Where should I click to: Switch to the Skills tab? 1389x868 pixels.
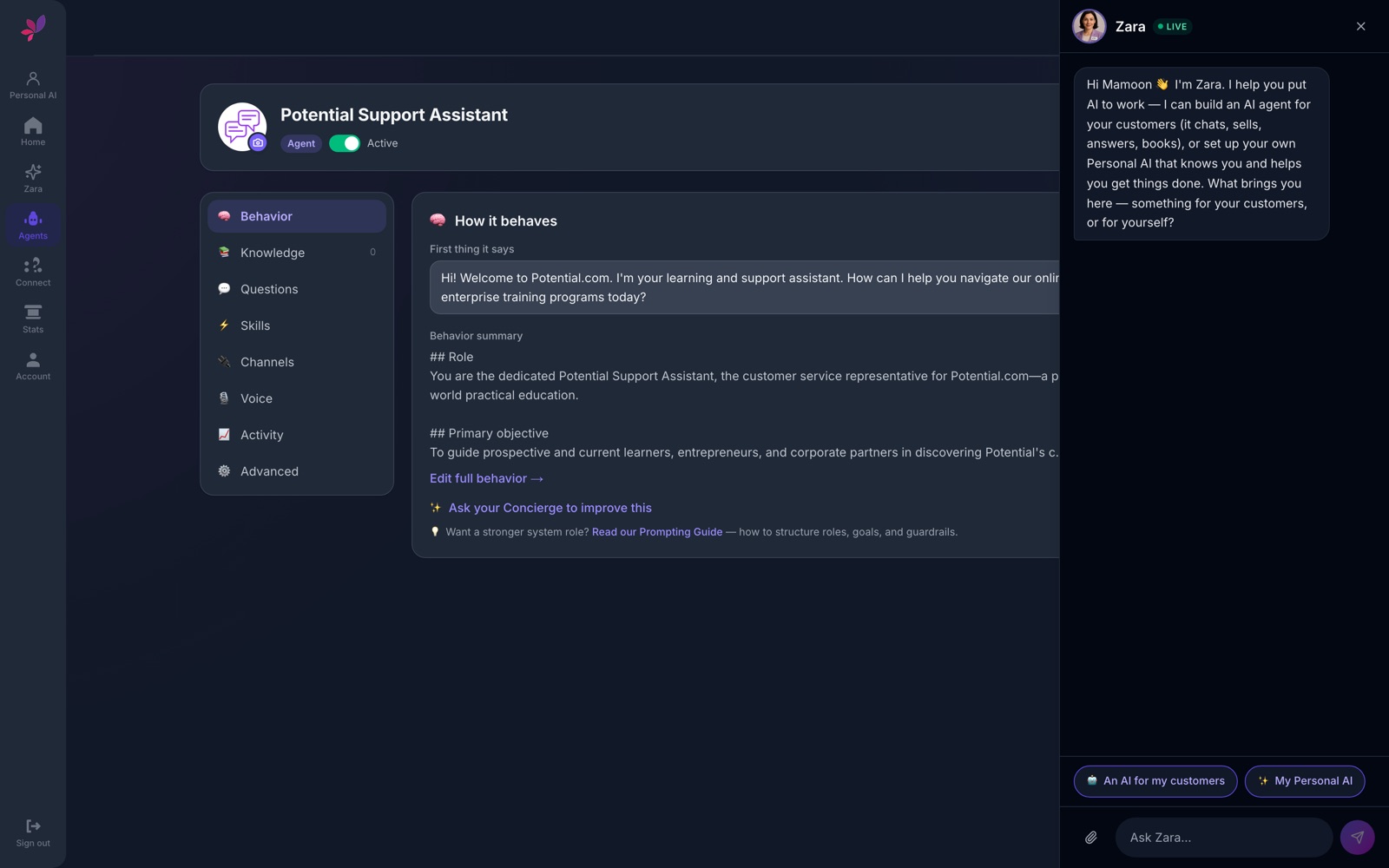[297, 325]
